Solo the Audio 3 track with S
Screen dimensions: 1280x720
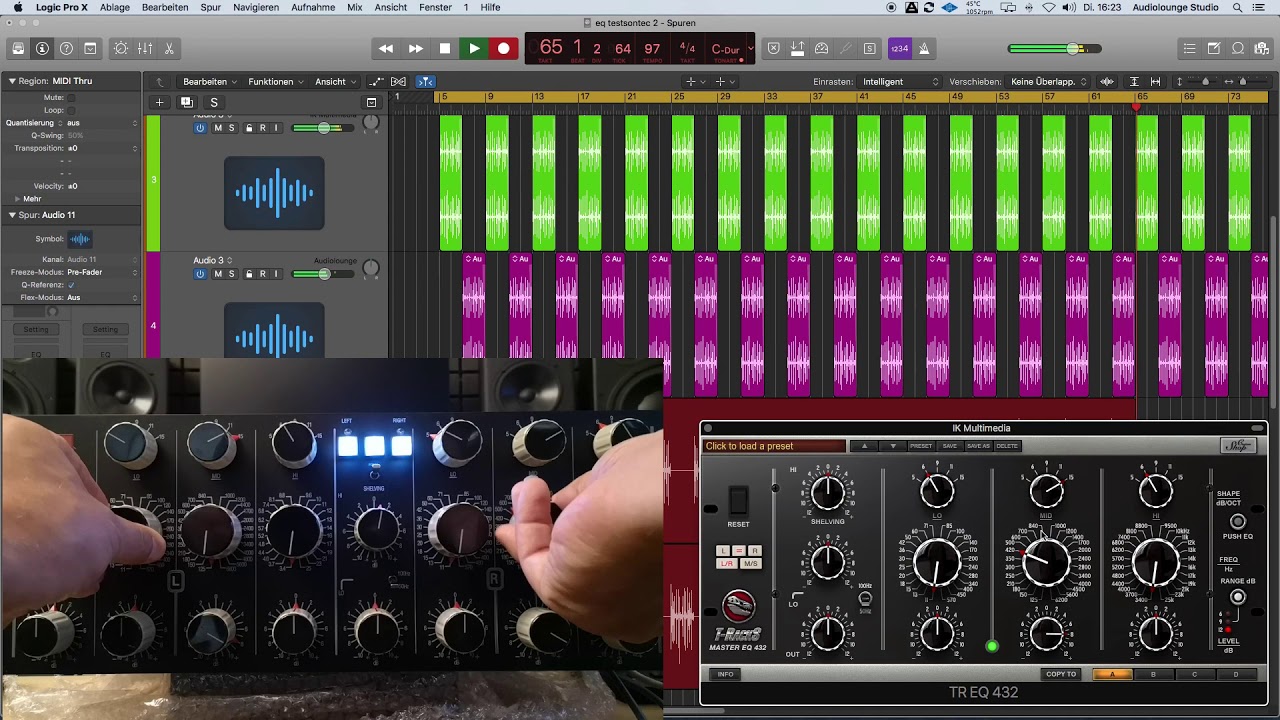(231, 274)
